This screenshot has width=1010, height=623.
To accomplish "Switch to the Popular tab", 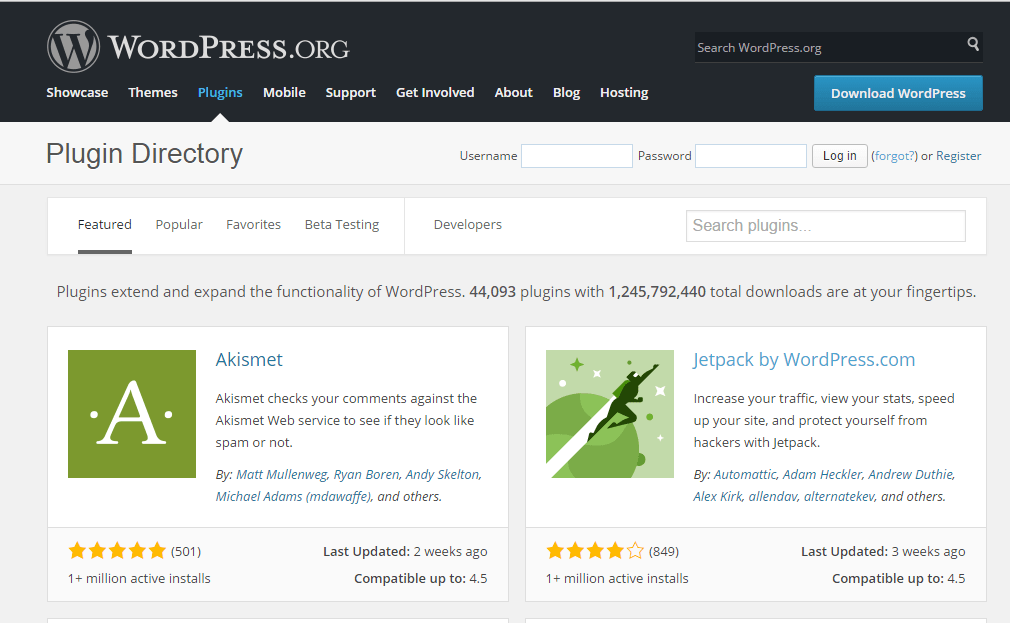I will coord(179,225).
